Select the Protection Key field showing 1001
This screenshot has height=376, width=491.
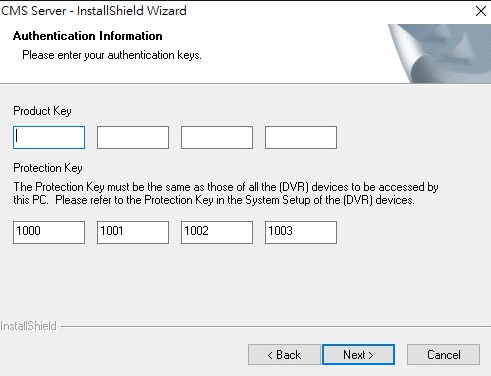pos(133,232)
